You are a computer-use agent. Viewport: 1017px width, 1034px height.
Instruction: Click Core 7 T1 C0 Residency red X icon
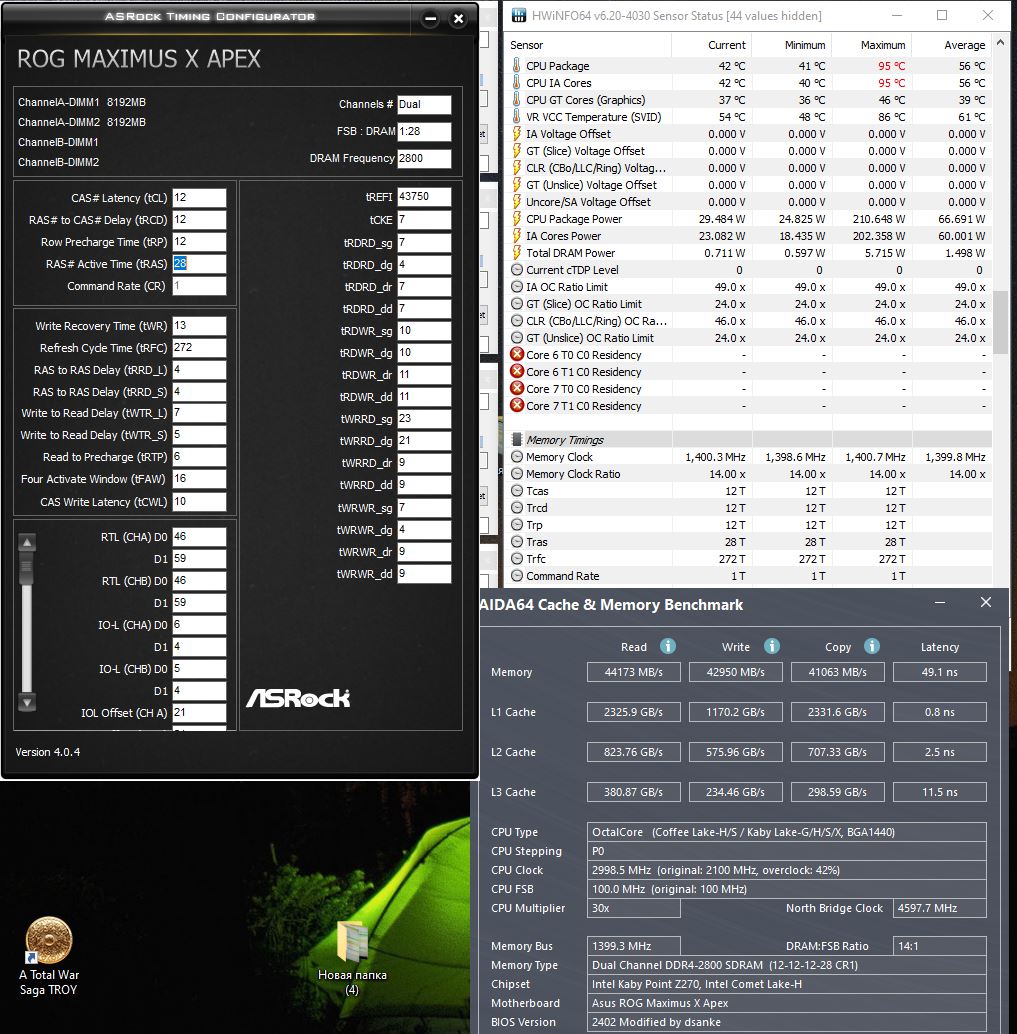pos(517,406)
